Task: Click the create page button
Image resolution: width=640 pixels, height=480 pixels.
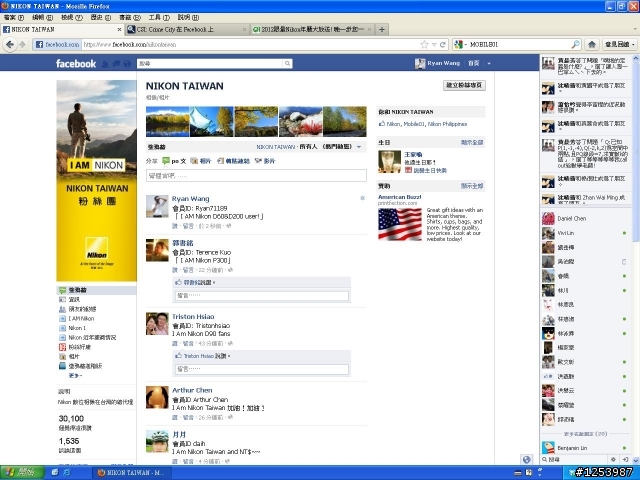Action: pyautogui.click(x=464, y=85)
